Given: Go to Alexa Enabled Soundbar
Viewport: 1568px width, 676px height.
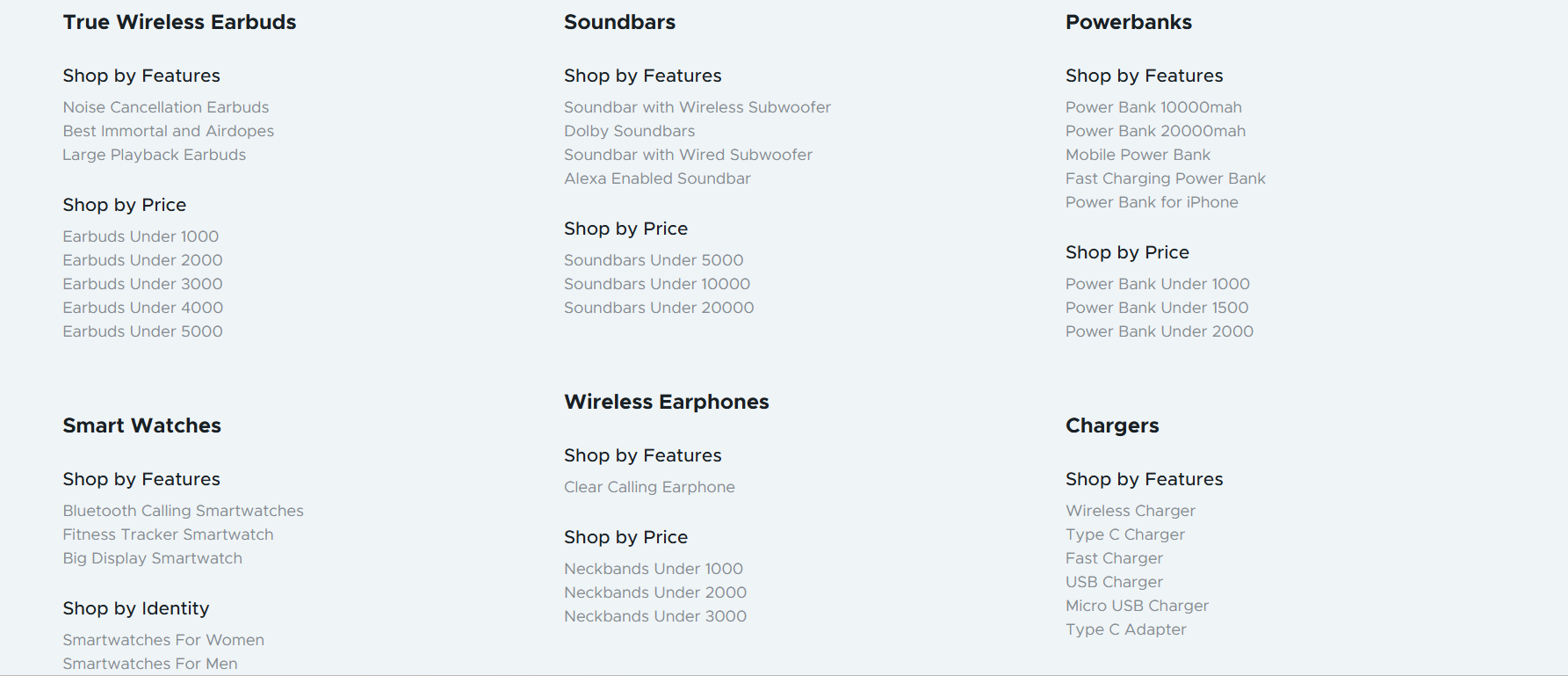Looking at the screenshot, I should coord(657,178).
